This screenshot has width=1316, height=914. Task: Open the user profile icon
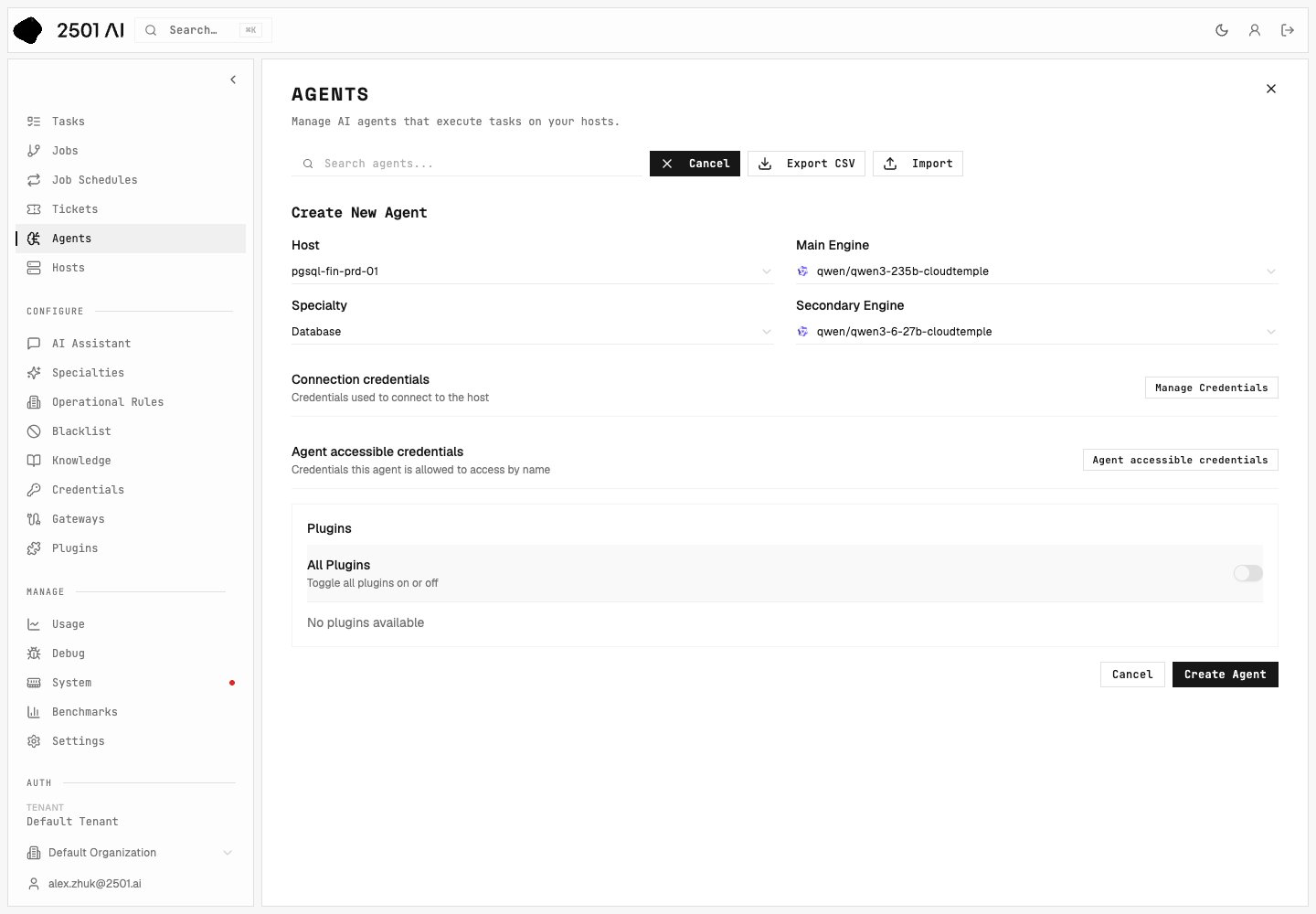click(1255, 30)
